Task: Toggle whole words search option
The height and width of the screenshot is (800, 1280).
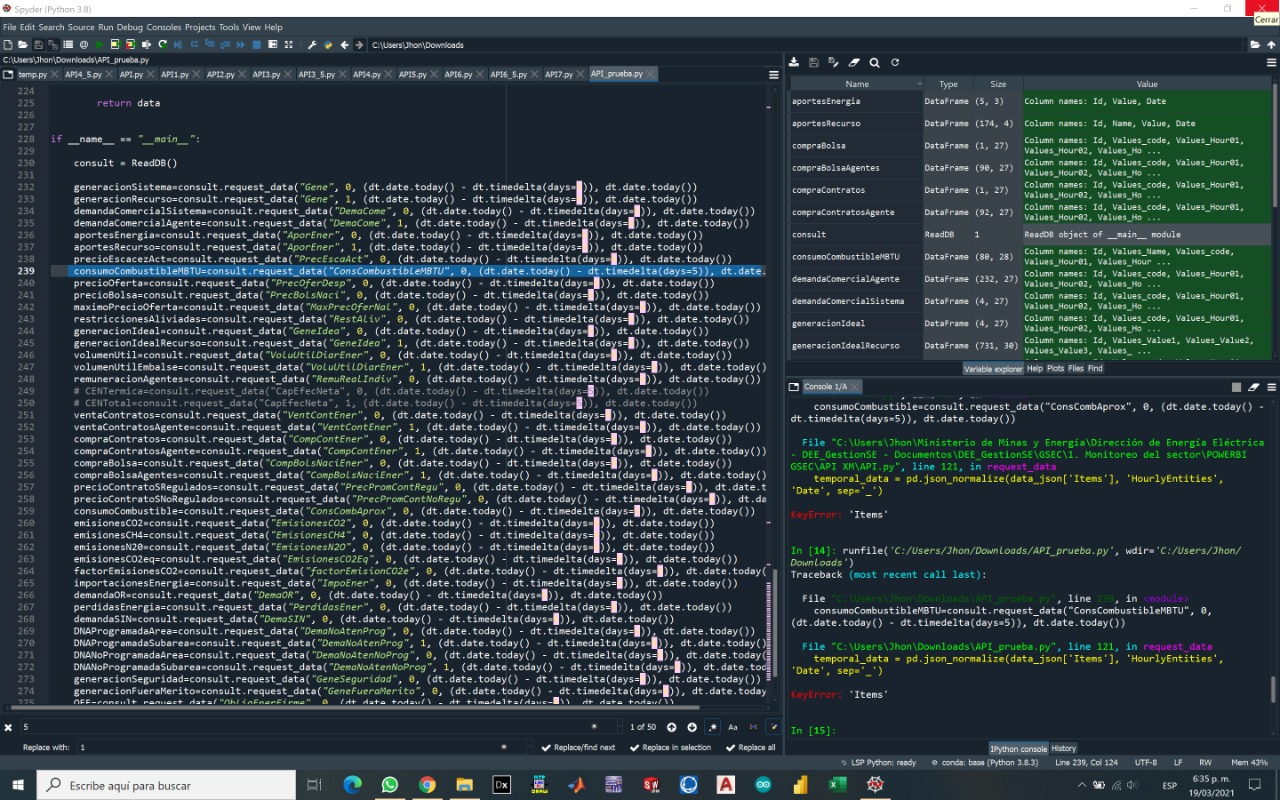Action: click(754, 727)
